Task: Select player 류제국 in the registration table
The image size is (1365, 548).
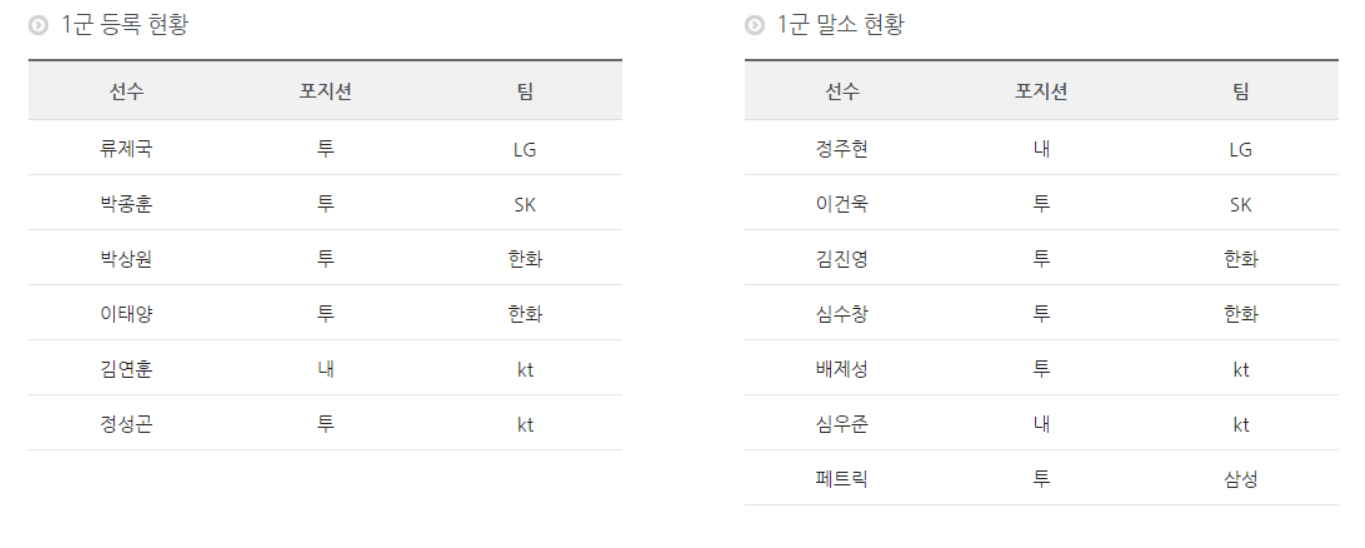Action: pyautogui.click(x=126, y=149)
